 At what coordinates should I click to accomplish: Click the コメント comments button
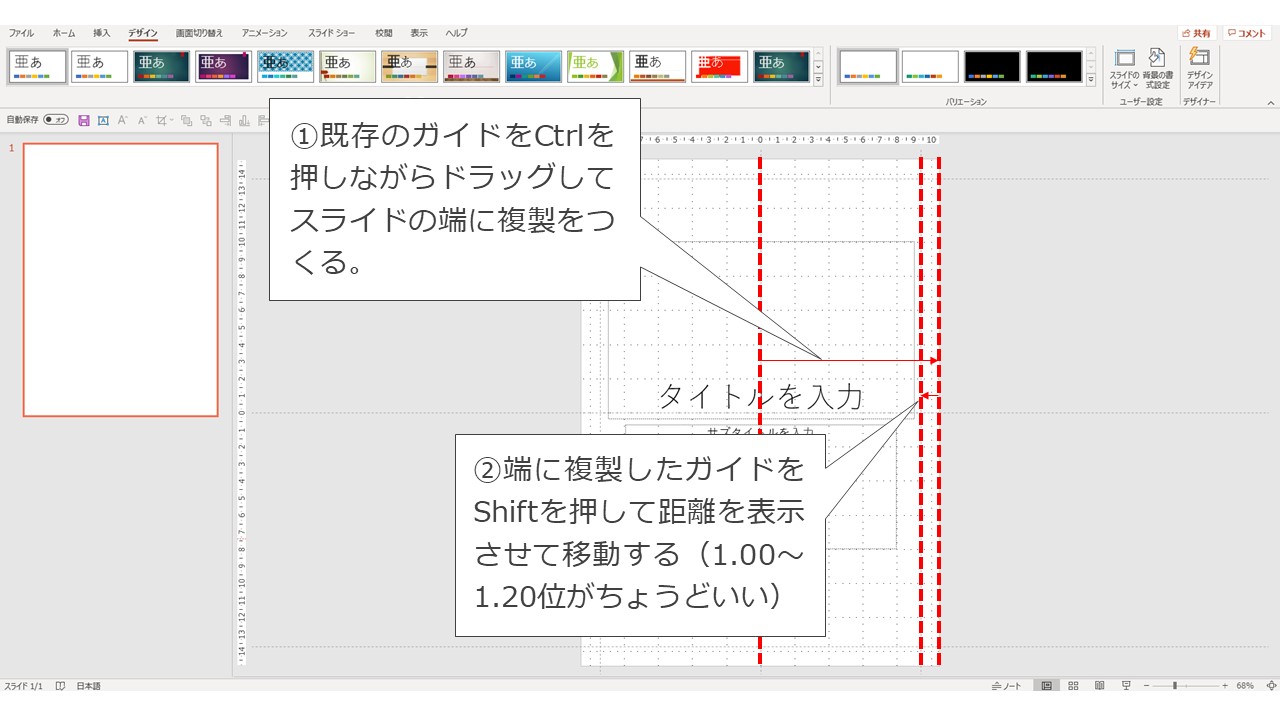click(1247, 33)
